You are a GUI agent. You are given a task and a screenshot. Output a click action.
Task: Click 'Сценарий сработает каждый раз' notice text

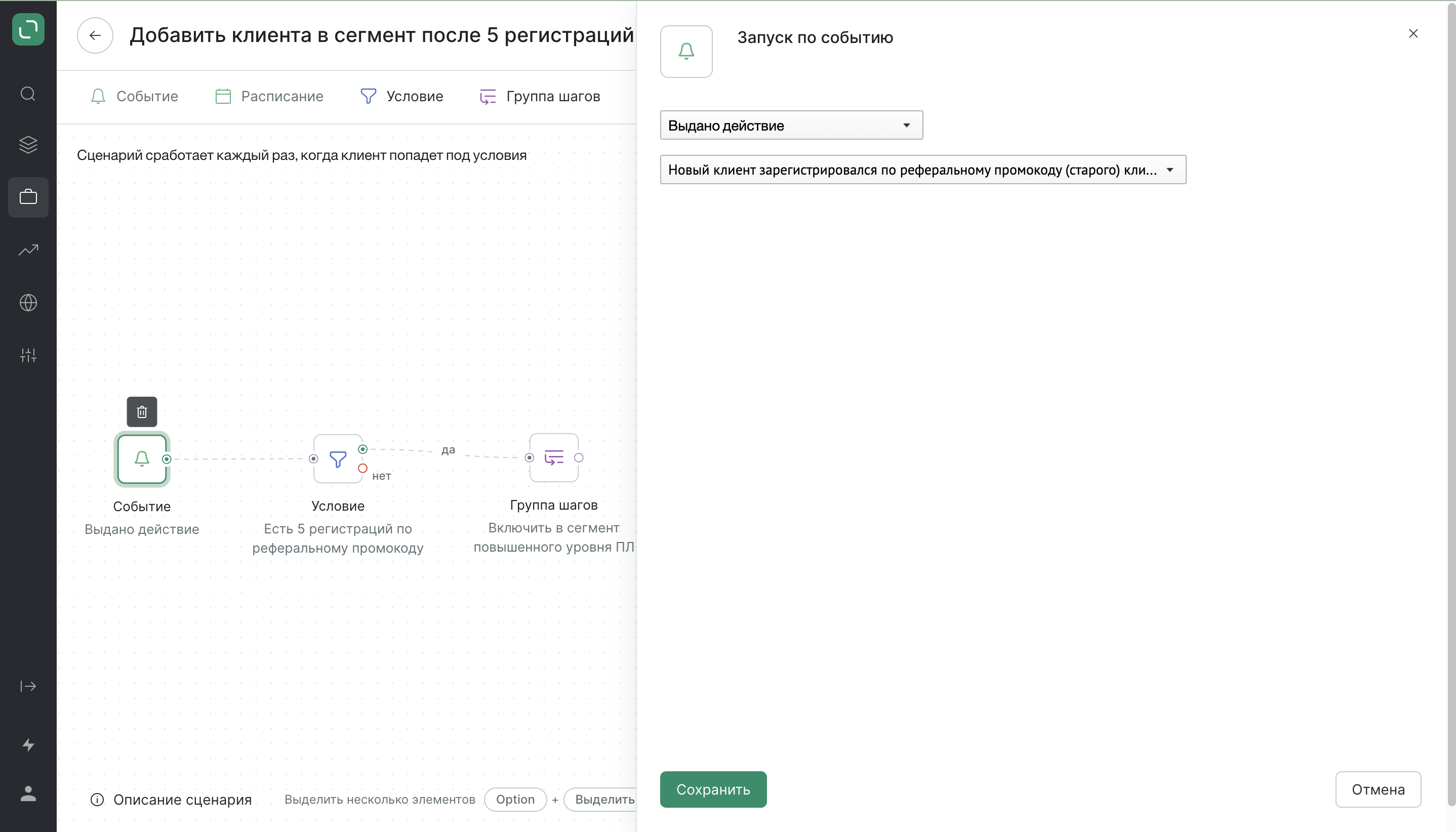[x=301, y=155]
